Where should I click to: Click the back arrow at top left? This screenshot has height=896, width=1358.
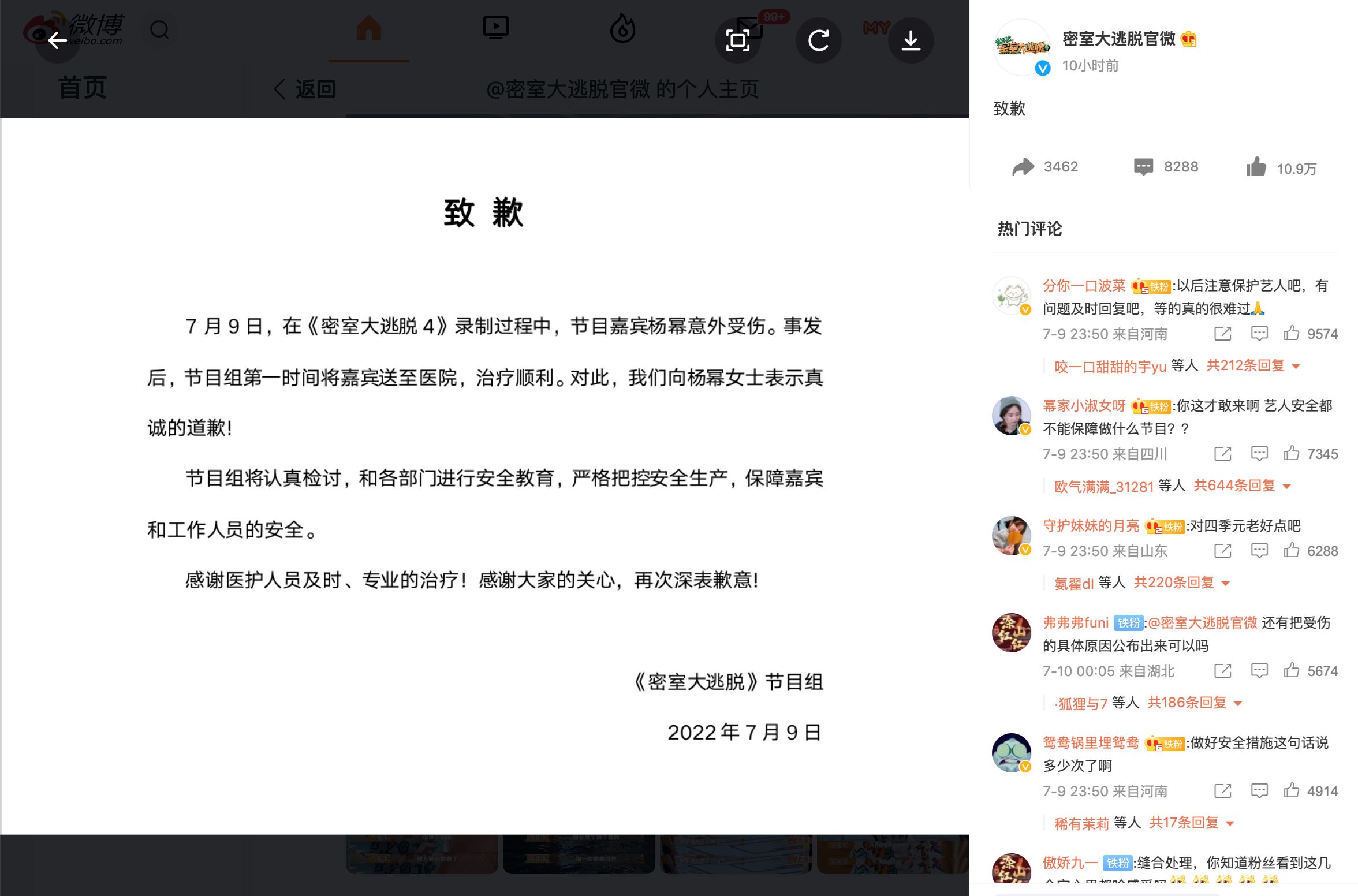[57, 40]
